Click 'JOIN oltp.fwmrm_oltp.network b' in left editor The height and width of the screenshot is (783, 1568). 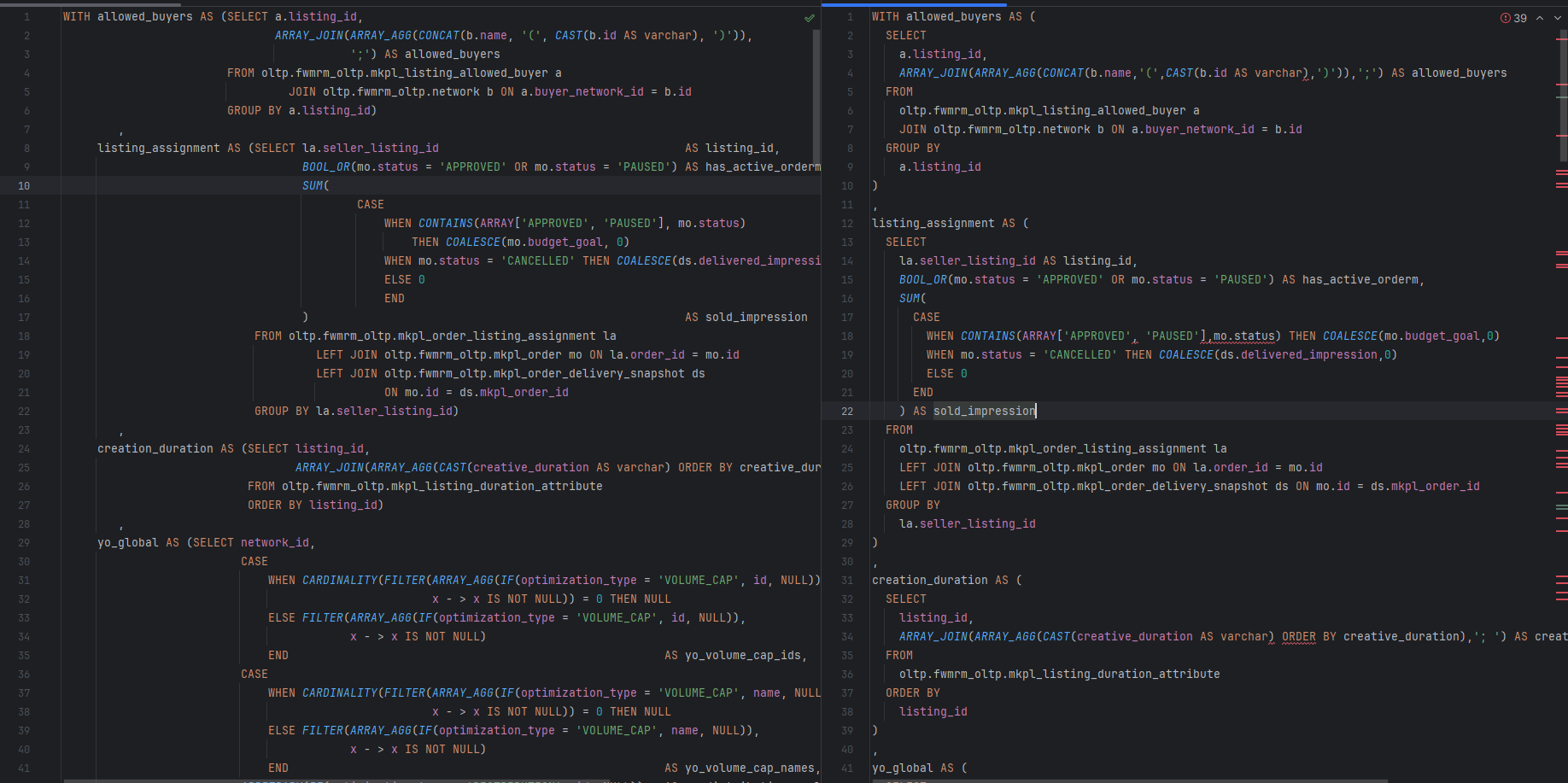coord(391,91)
